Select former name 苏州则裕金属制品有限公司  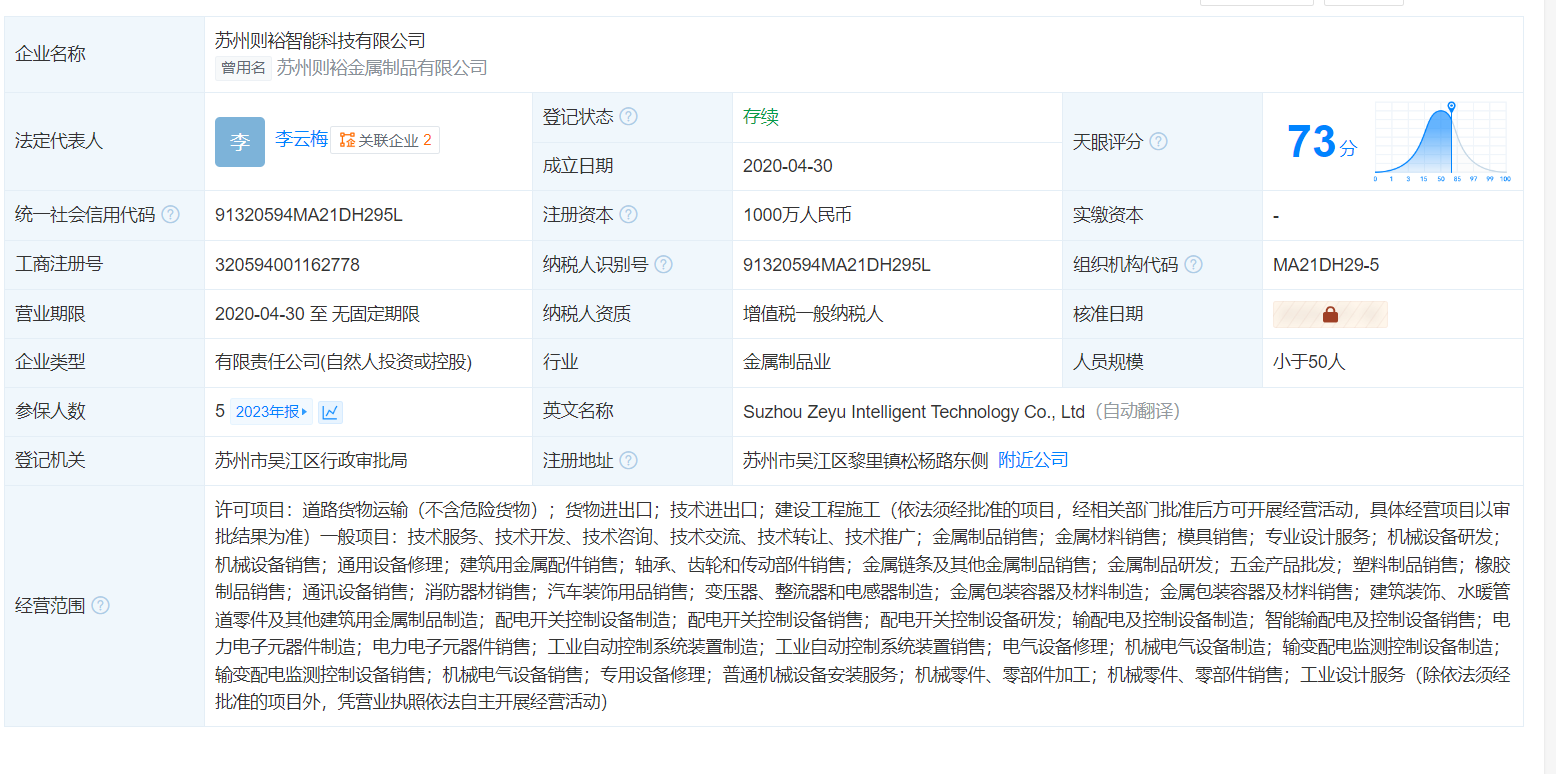(382, 68)
